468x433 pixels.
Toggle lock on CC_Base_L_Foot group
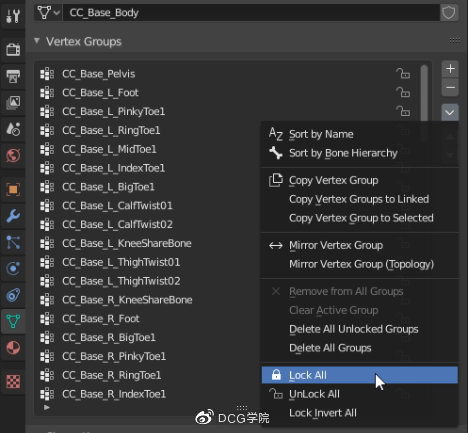pyautogui.click(x=403, y=92)
